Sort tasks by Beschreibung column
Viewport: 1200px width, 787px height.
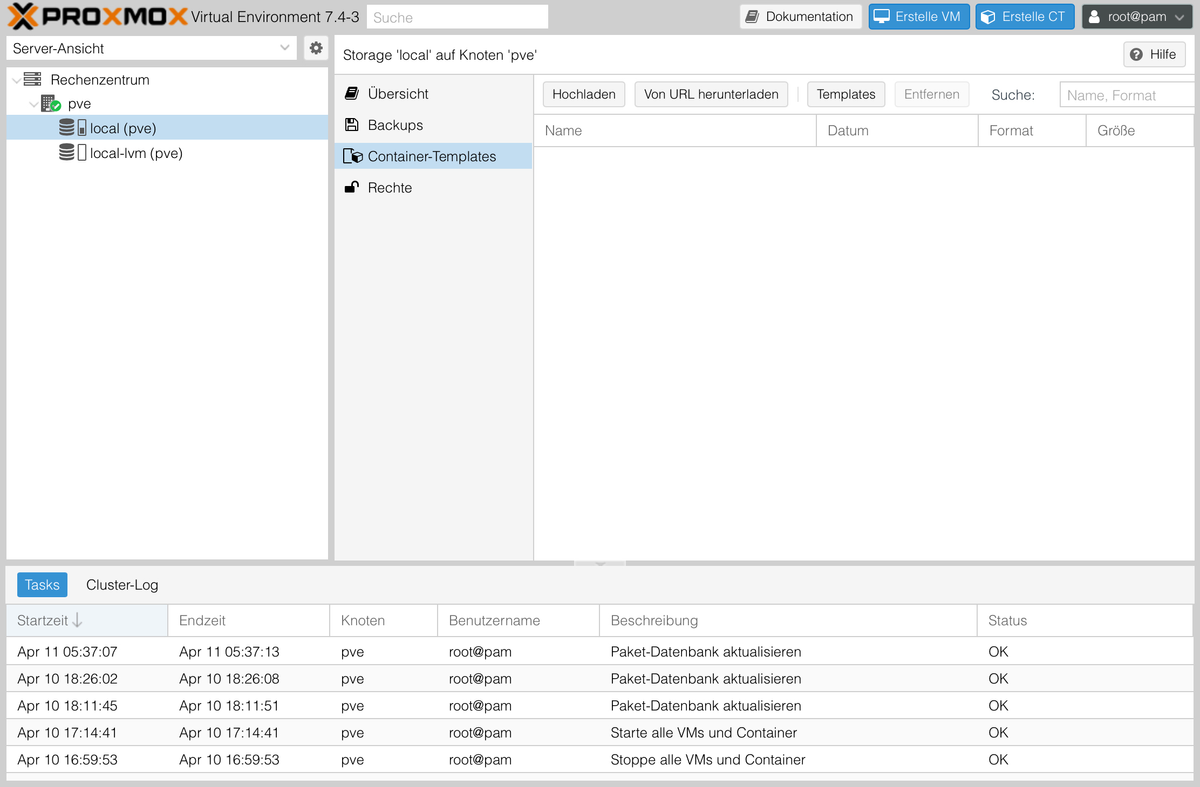click(x=788, y=620)
